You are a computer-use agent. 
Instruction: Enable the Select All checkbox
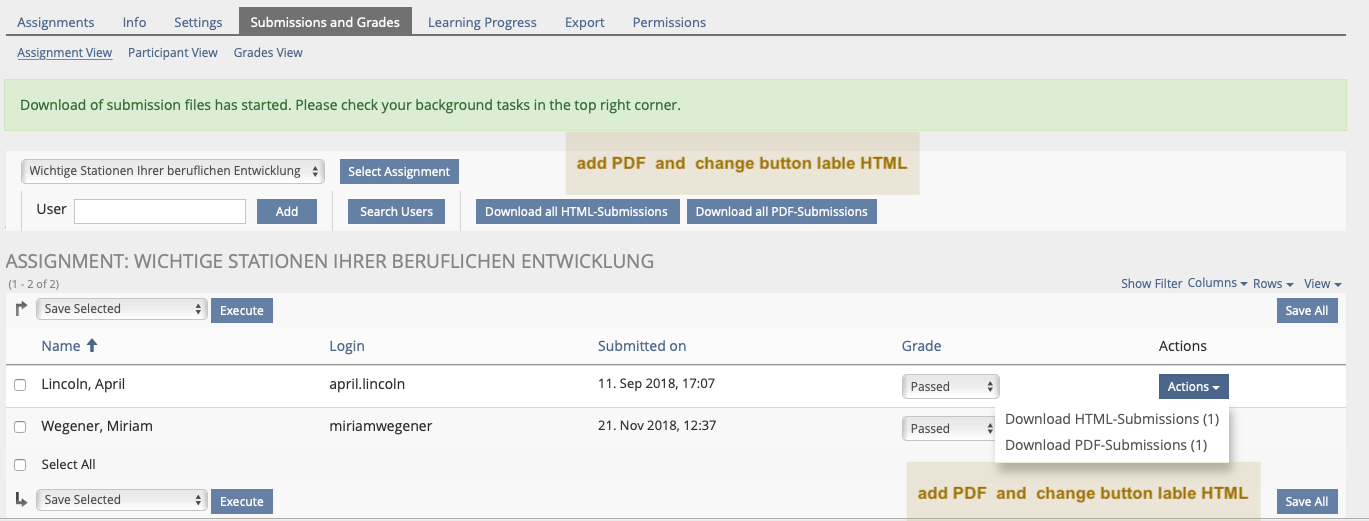(20, 465)
